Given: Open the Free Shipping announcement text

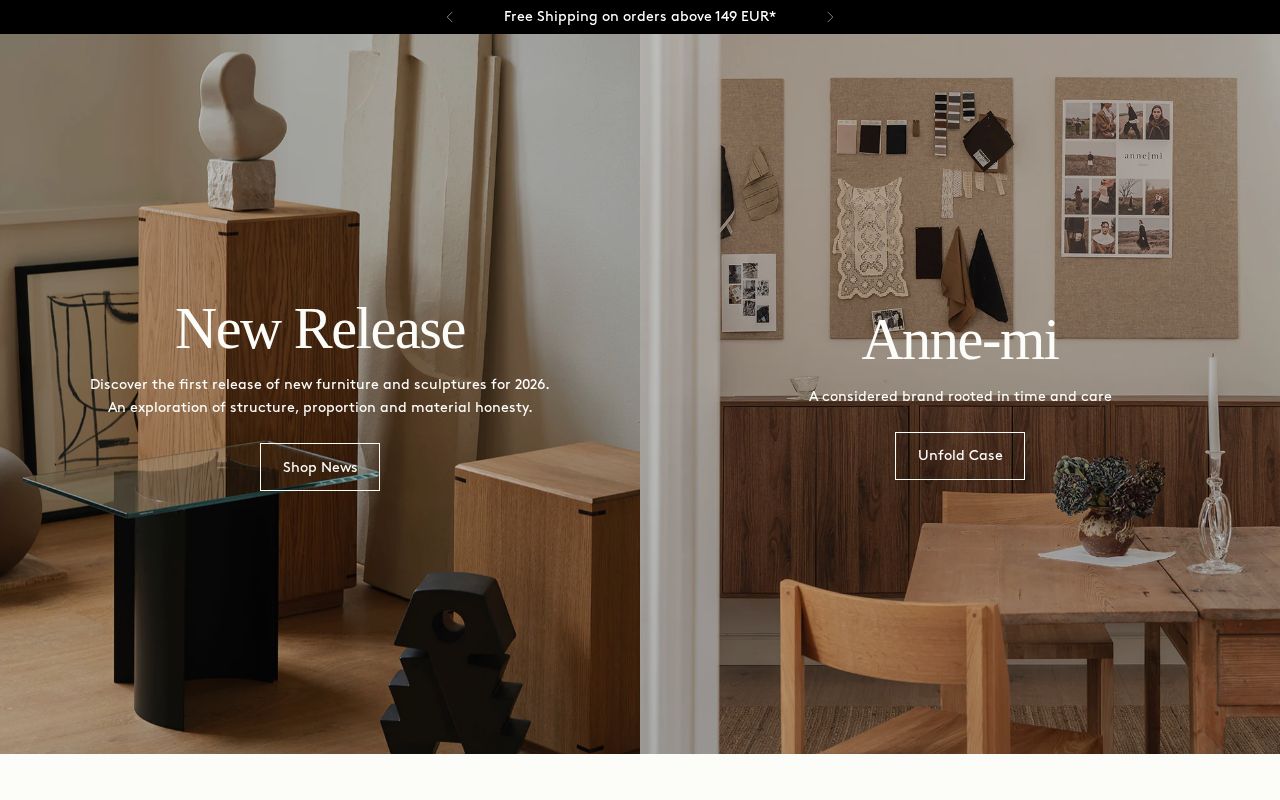Looking at the screenshot, I should [x=640, y=17].
